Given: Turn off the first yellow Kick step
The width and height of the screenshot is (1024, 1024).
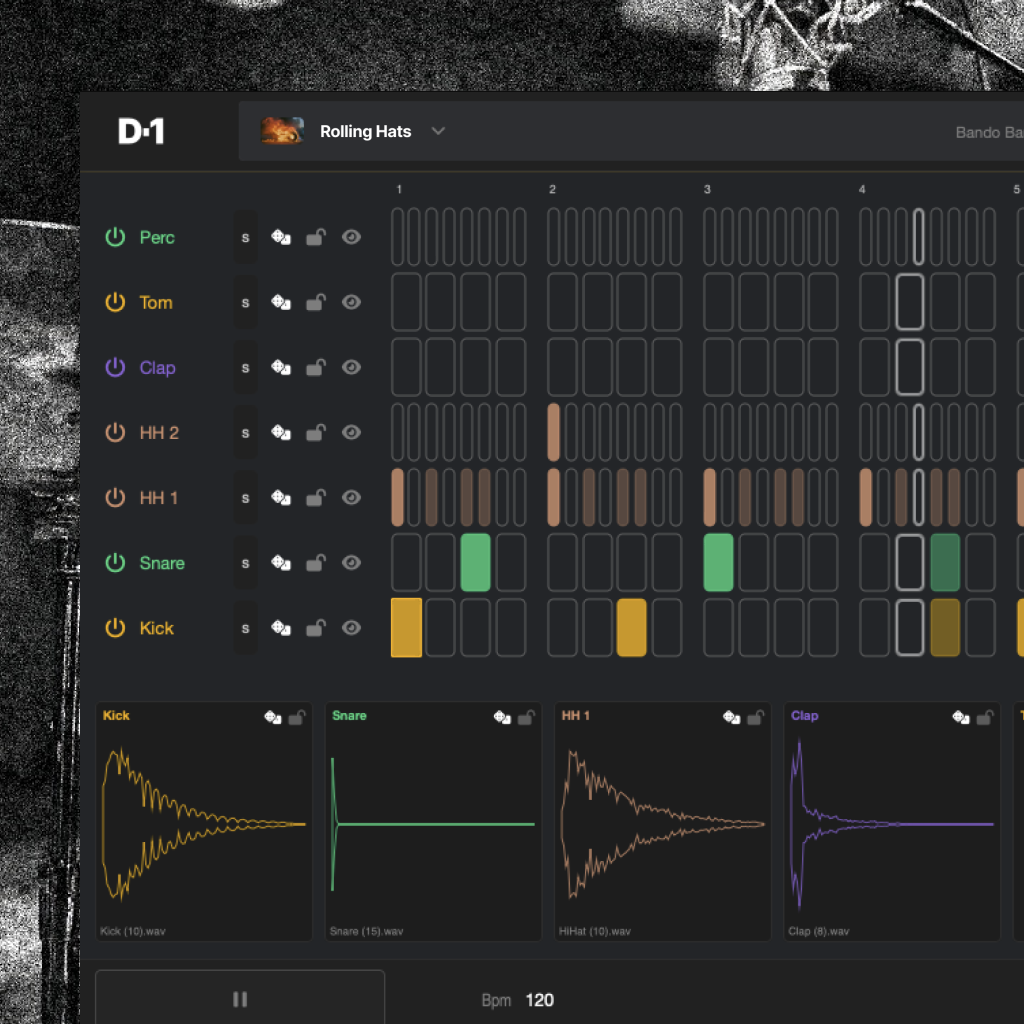Looking at the screenshot, I should pos(406,628).
